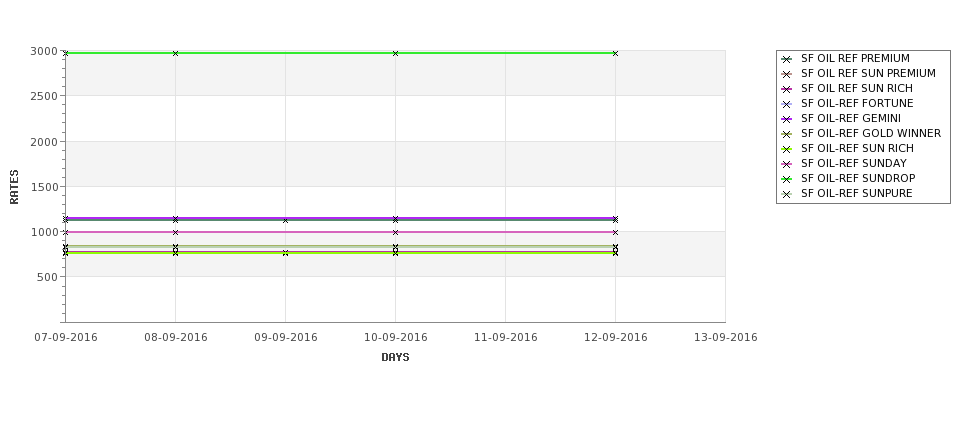Click the 3000 value on the rates axis
The width and height of the screenshot is (975, 429).
click(x=44, y=51)
